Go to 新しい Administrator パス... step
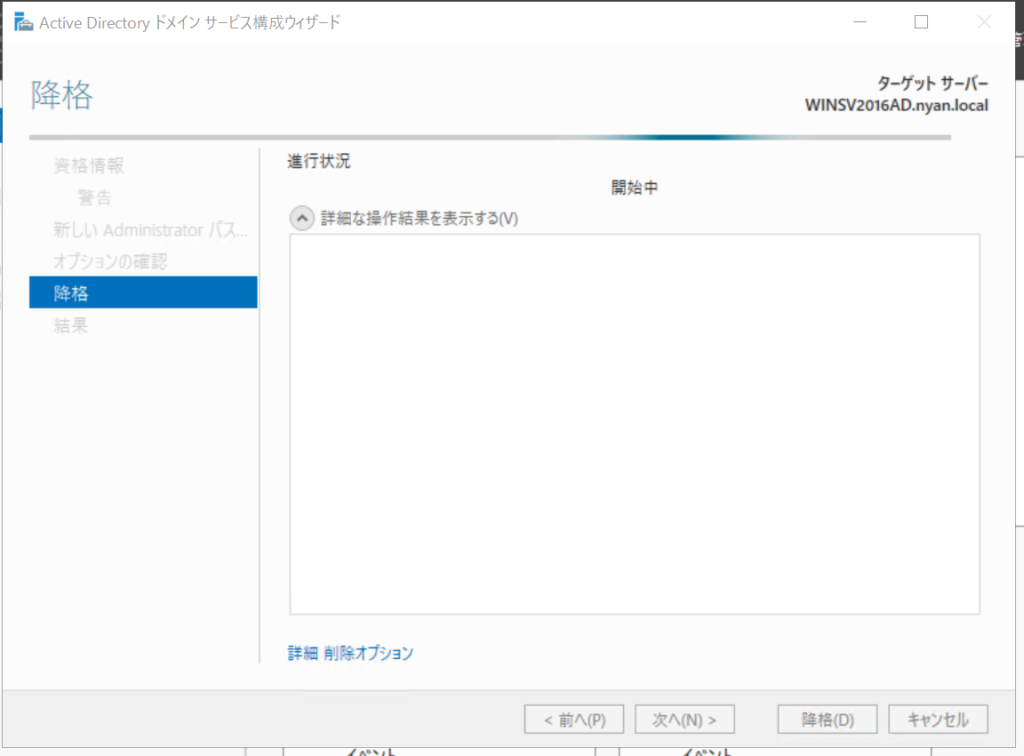1024x756 pixels. (x=150, y=230)
